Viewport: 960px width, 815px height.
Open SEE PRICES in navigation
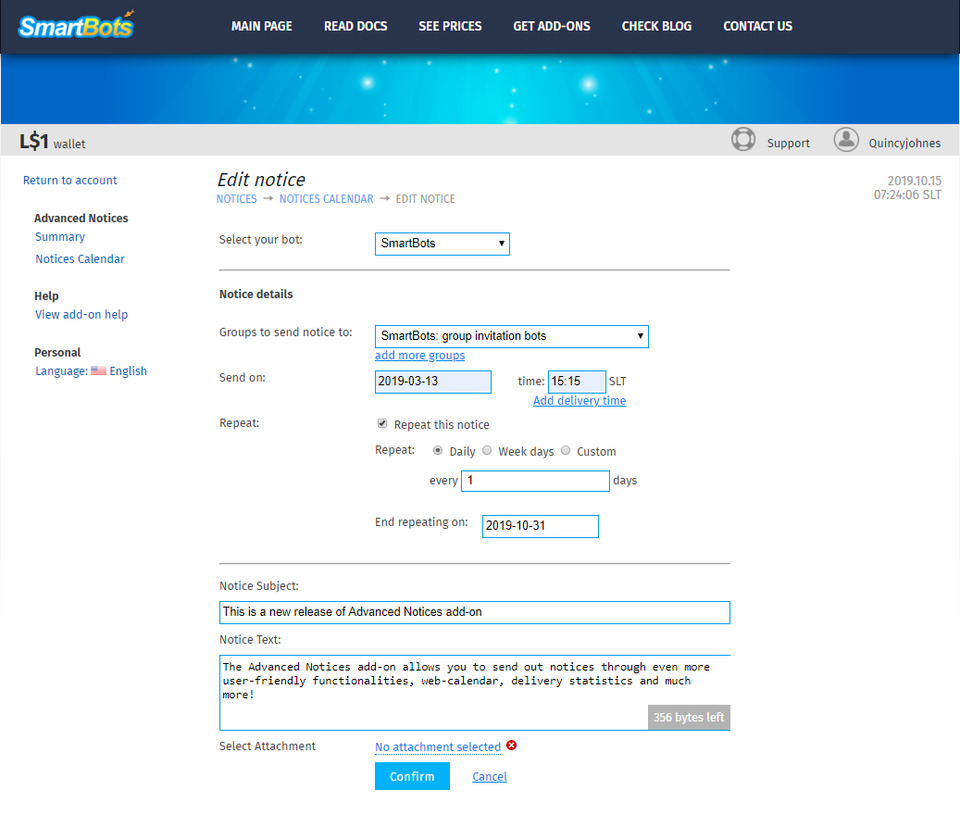(450, 26)
